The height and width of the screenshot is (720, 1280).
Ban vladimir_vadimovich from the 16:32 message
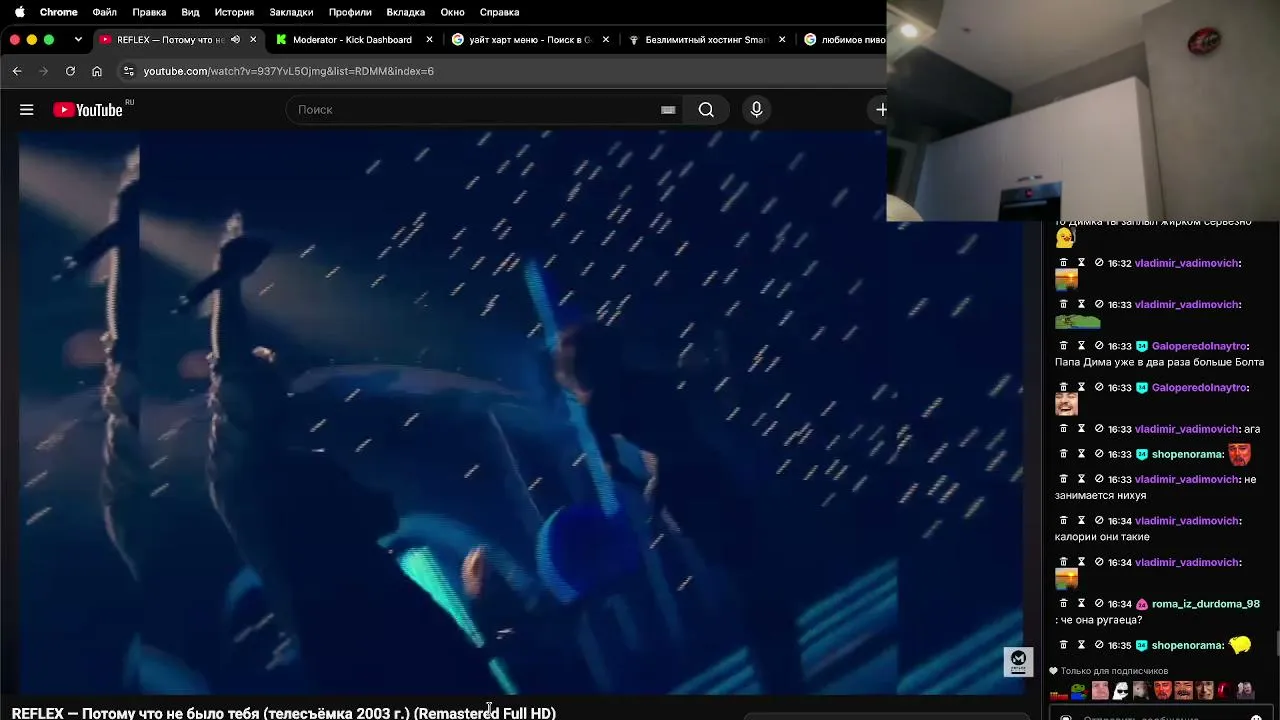coord(1099,263)
